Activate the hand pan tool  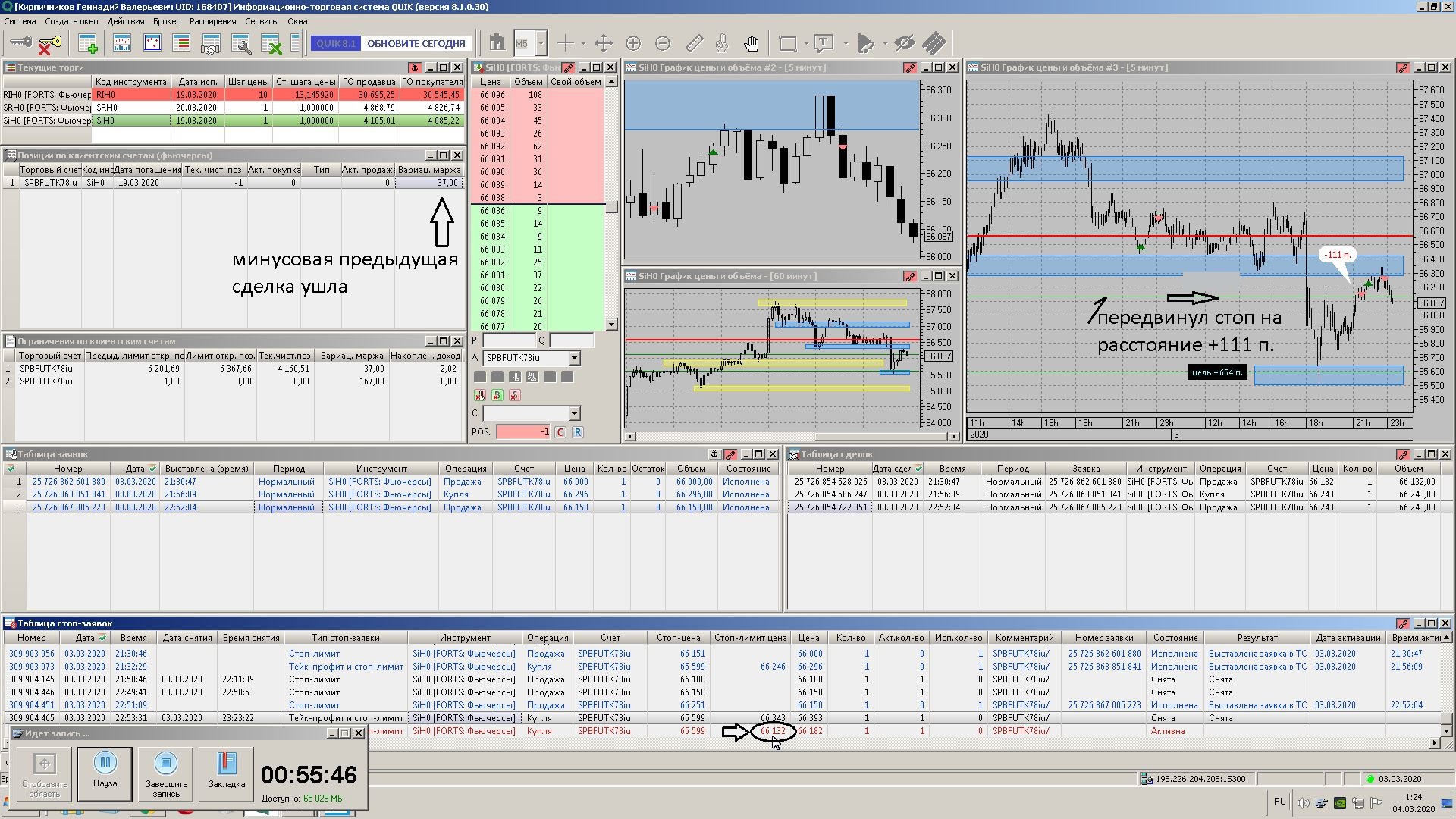click(751, 43)
